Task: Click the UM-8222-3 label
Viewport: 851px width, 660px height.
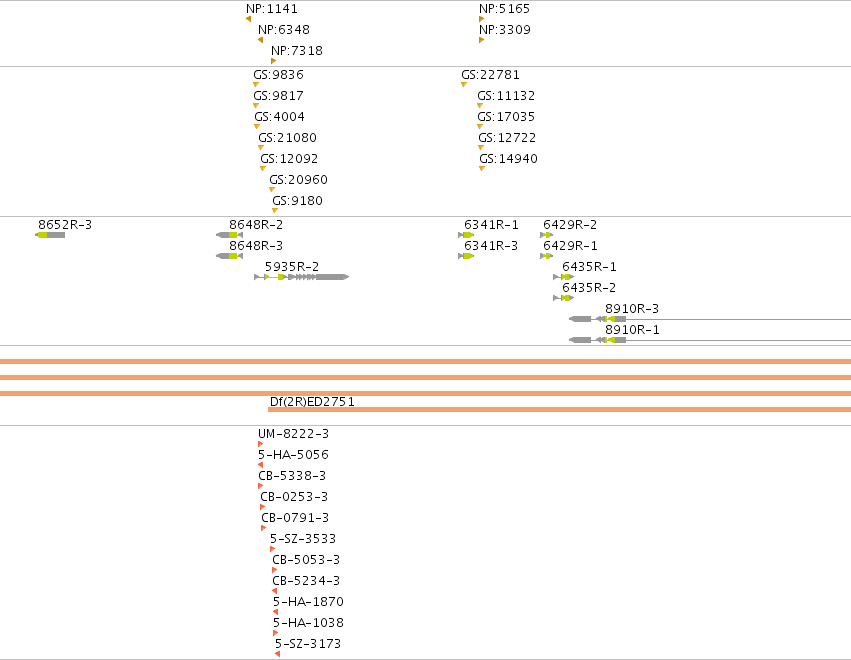Action: [x=294, y=434]
